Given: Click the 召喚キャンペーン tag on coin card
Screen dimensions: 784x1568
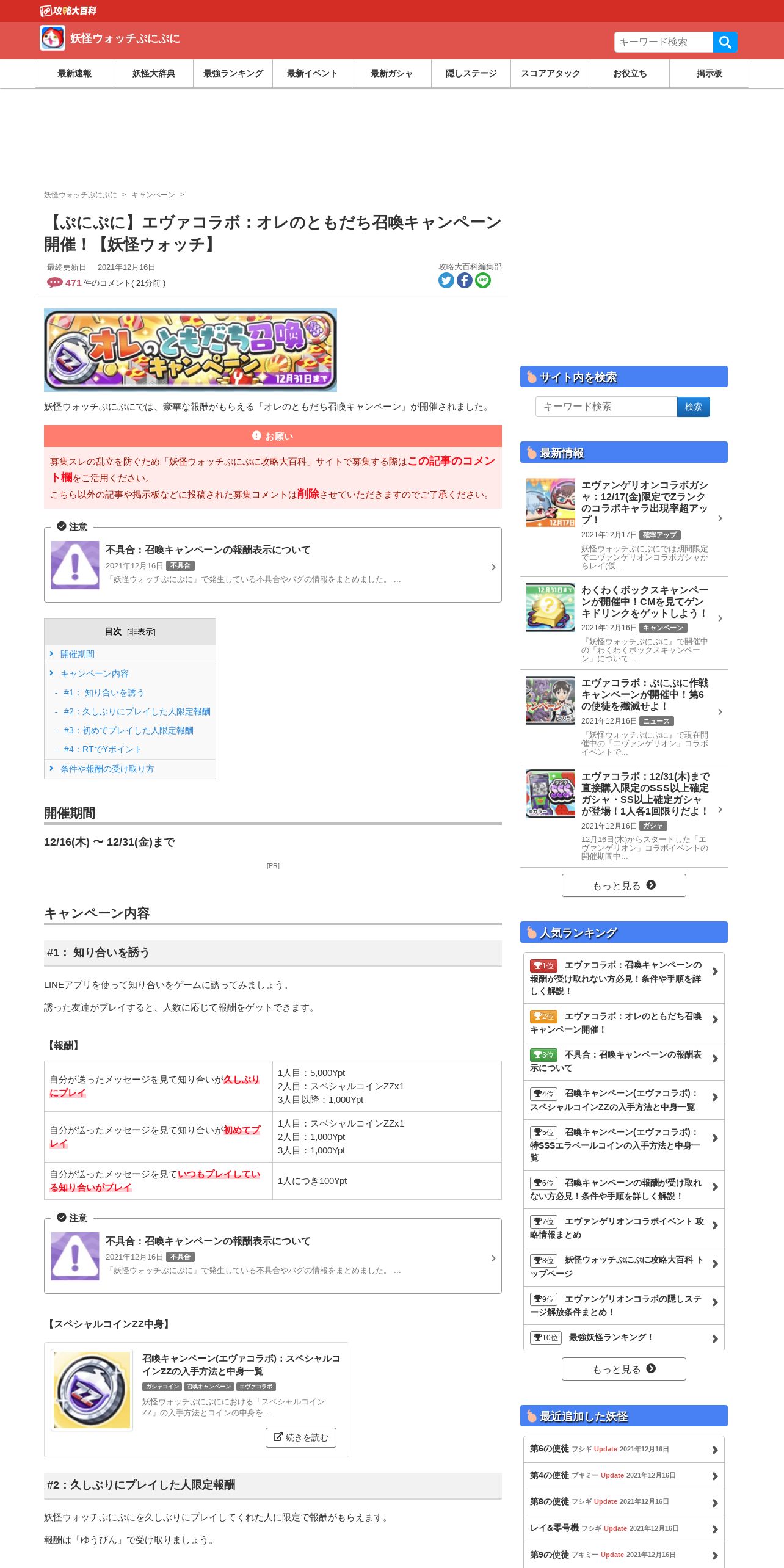Looking at the screenshot, I should click(209, 1387).
